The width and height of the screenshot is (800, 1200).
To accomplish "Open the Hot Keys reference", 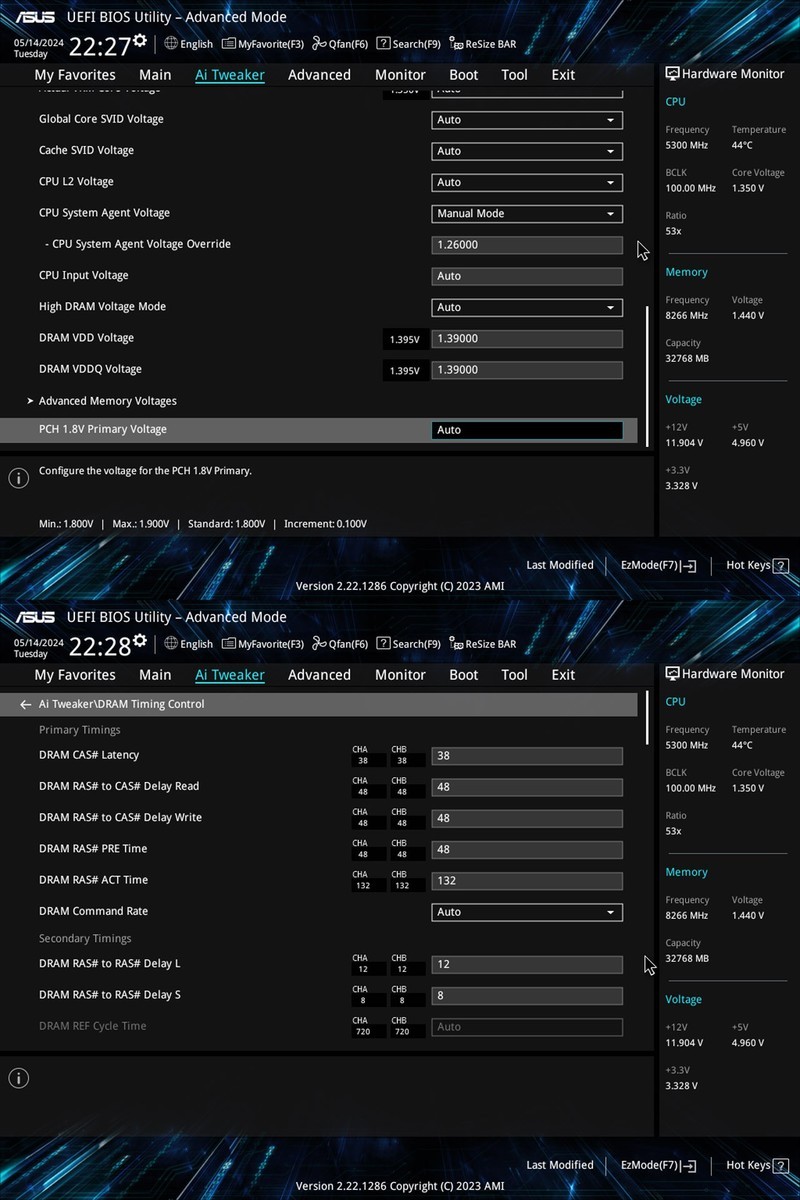I will [756, 565].
